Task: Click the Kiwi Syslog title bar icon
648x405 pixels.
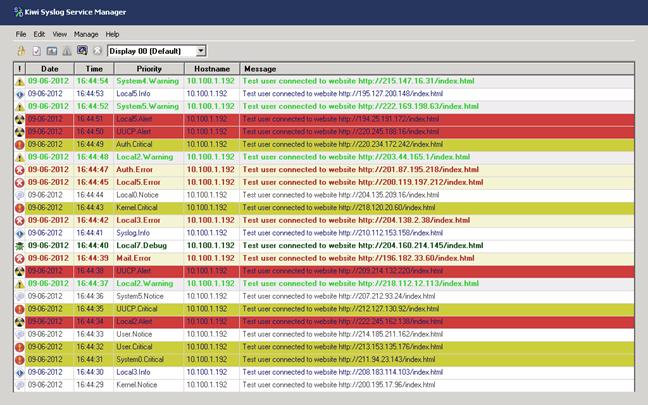Action: [9, 9]
